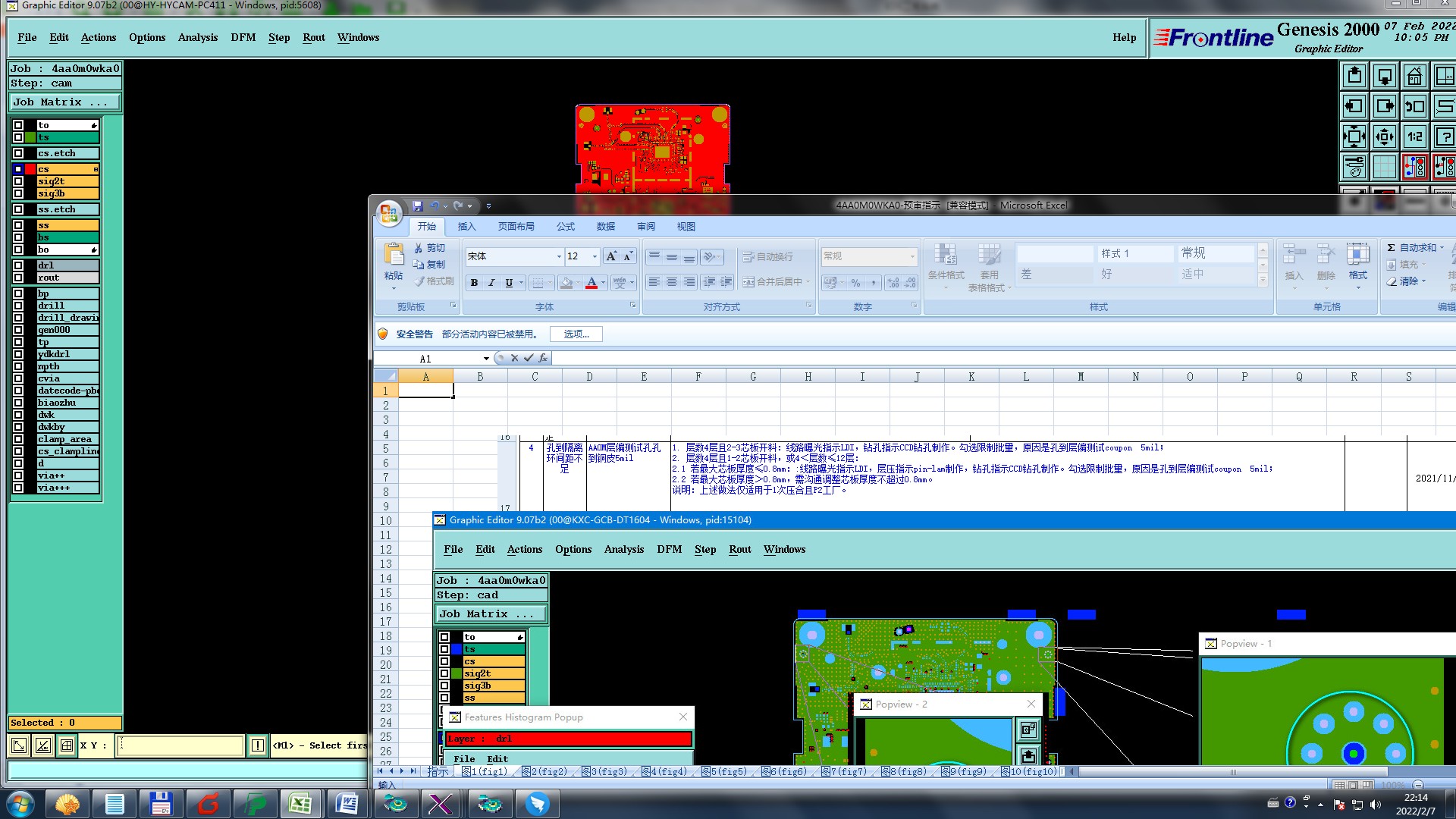1456x819 pixels.
Task: Save the Excel workbook via quick access icon
Action: 417,206
